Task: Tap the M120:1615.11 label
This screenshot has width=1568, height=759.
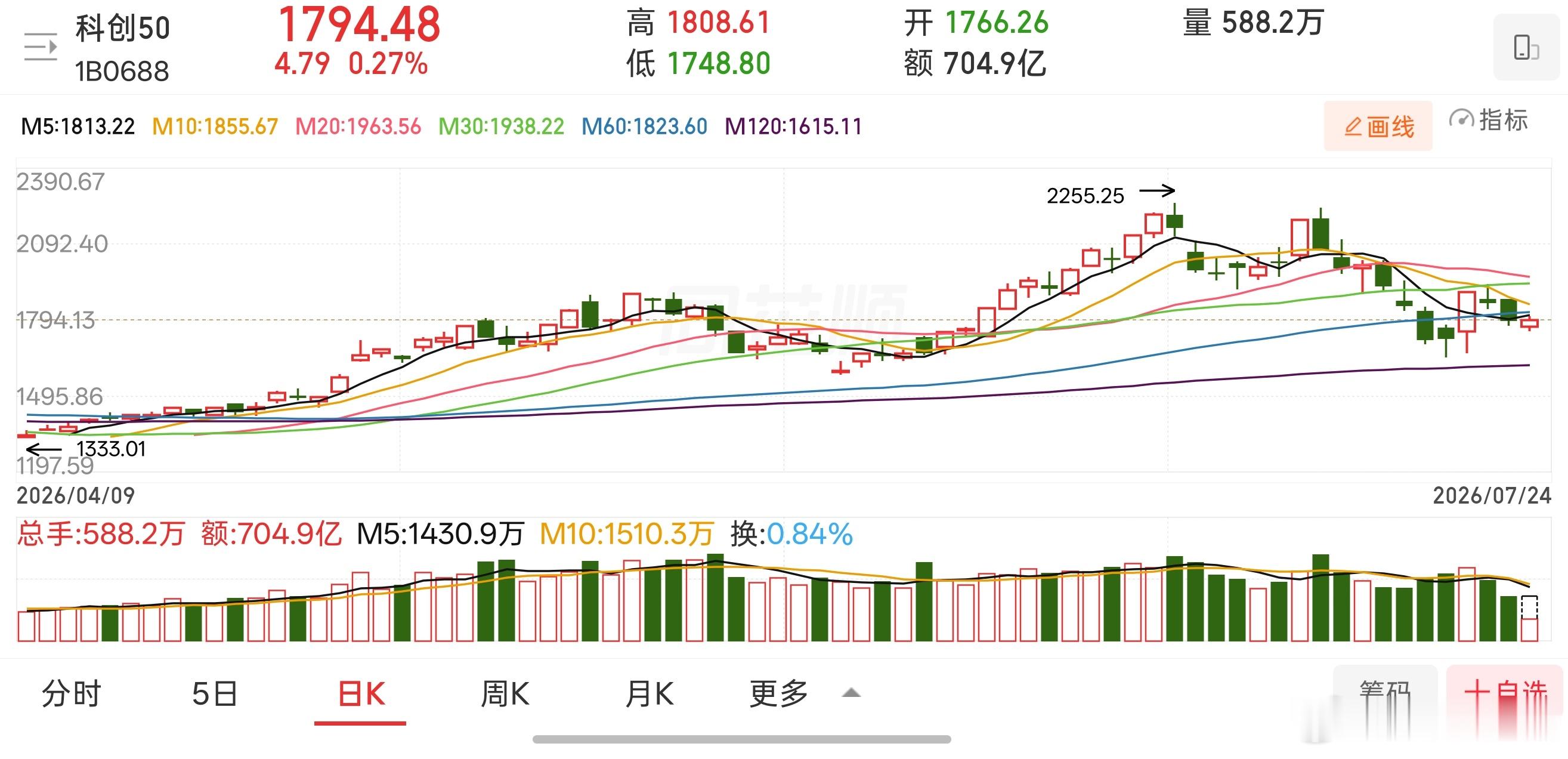Action: click(x=793, y=126)
